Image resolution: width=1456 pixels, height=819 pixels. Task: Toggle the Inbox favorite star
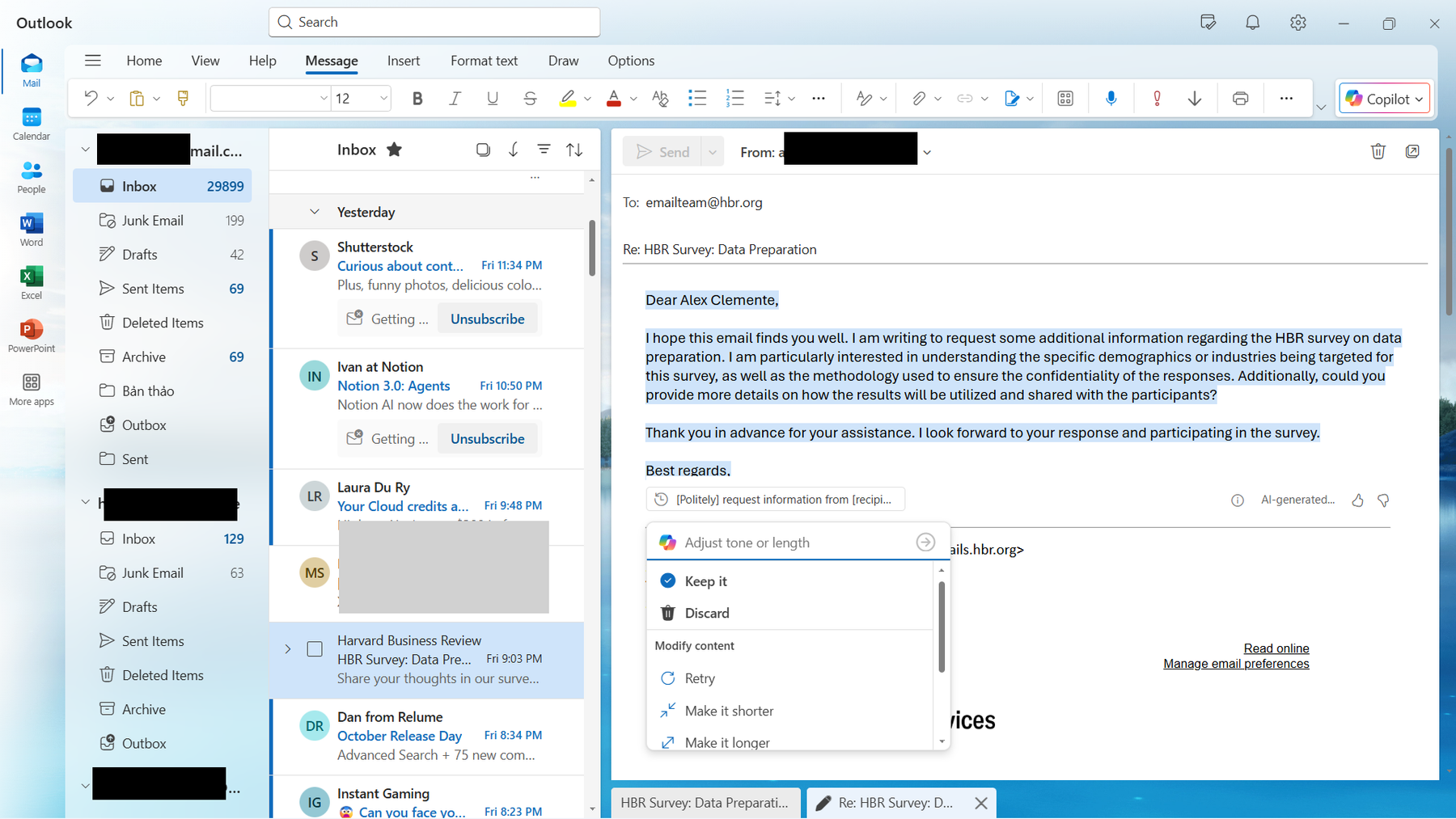point(394,150)
